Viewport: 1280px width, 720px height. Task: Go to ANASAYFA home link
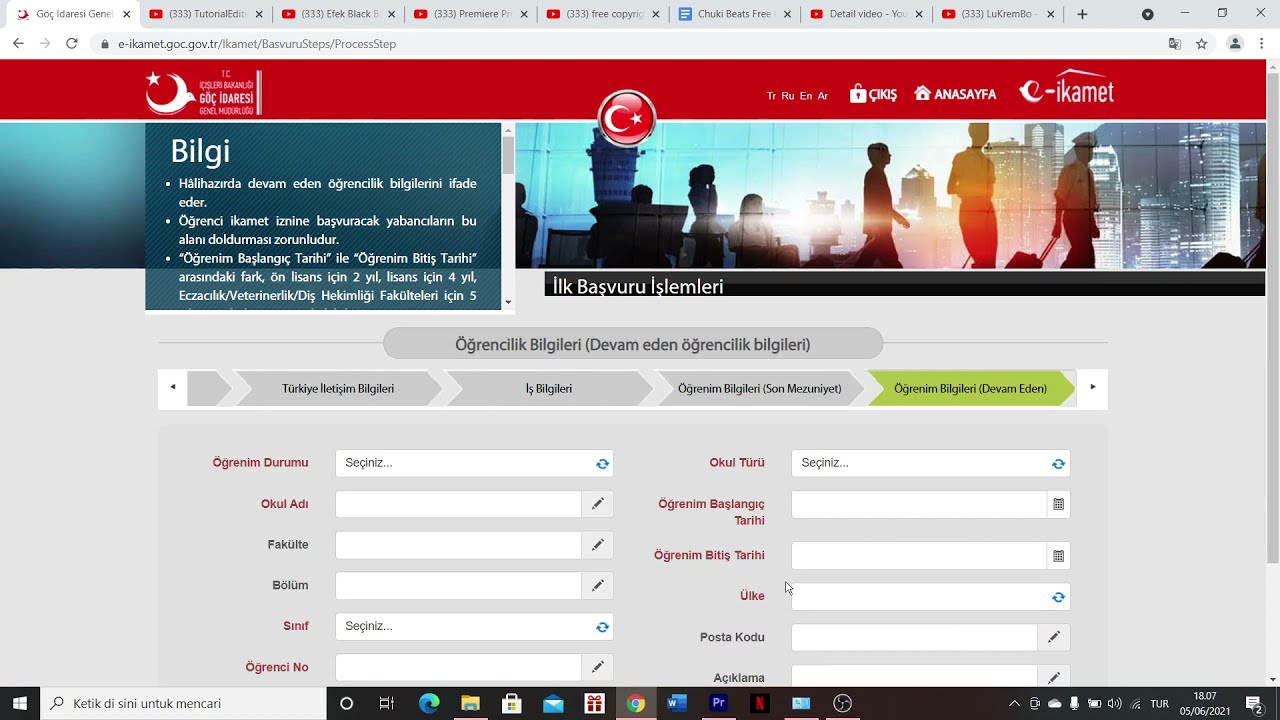955,94
